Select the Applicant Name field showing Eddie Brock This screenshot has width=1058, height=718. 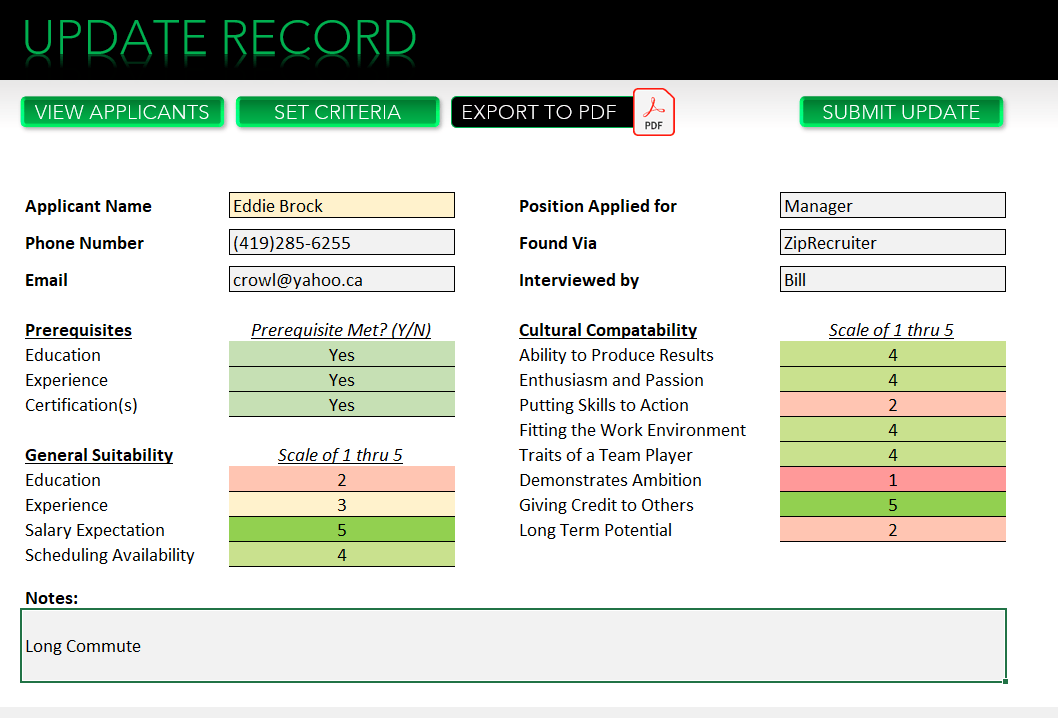[341, 205]
